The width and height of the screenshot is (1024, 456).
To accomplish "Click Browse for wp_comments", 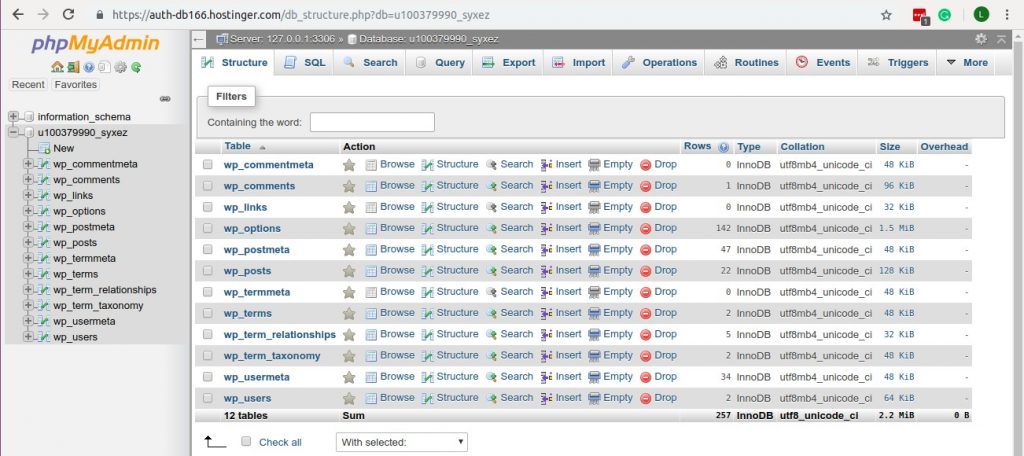I will click(x=390, y=186).
